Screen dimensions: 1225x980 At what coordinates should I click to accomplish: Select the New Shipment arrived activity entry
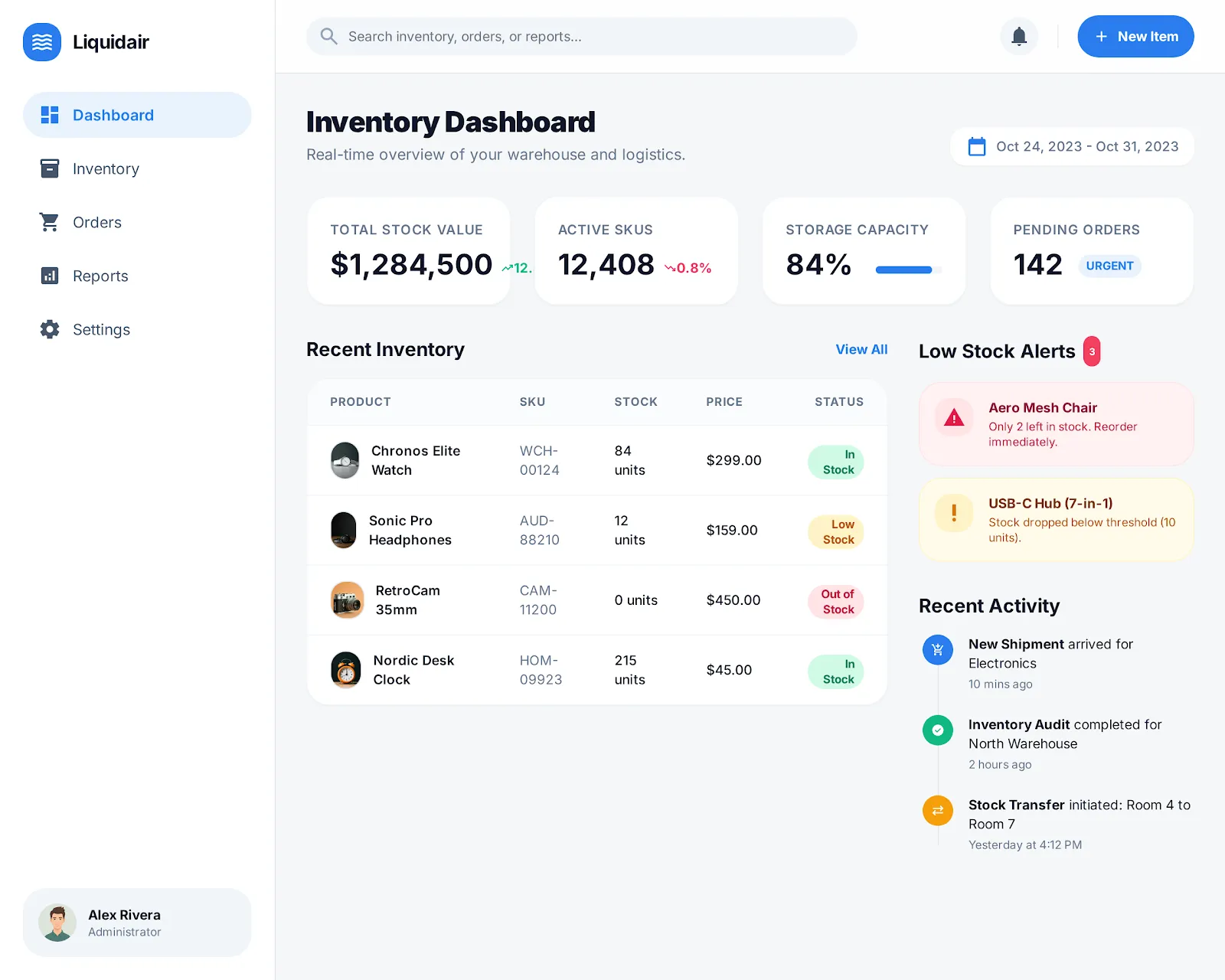1058,664
